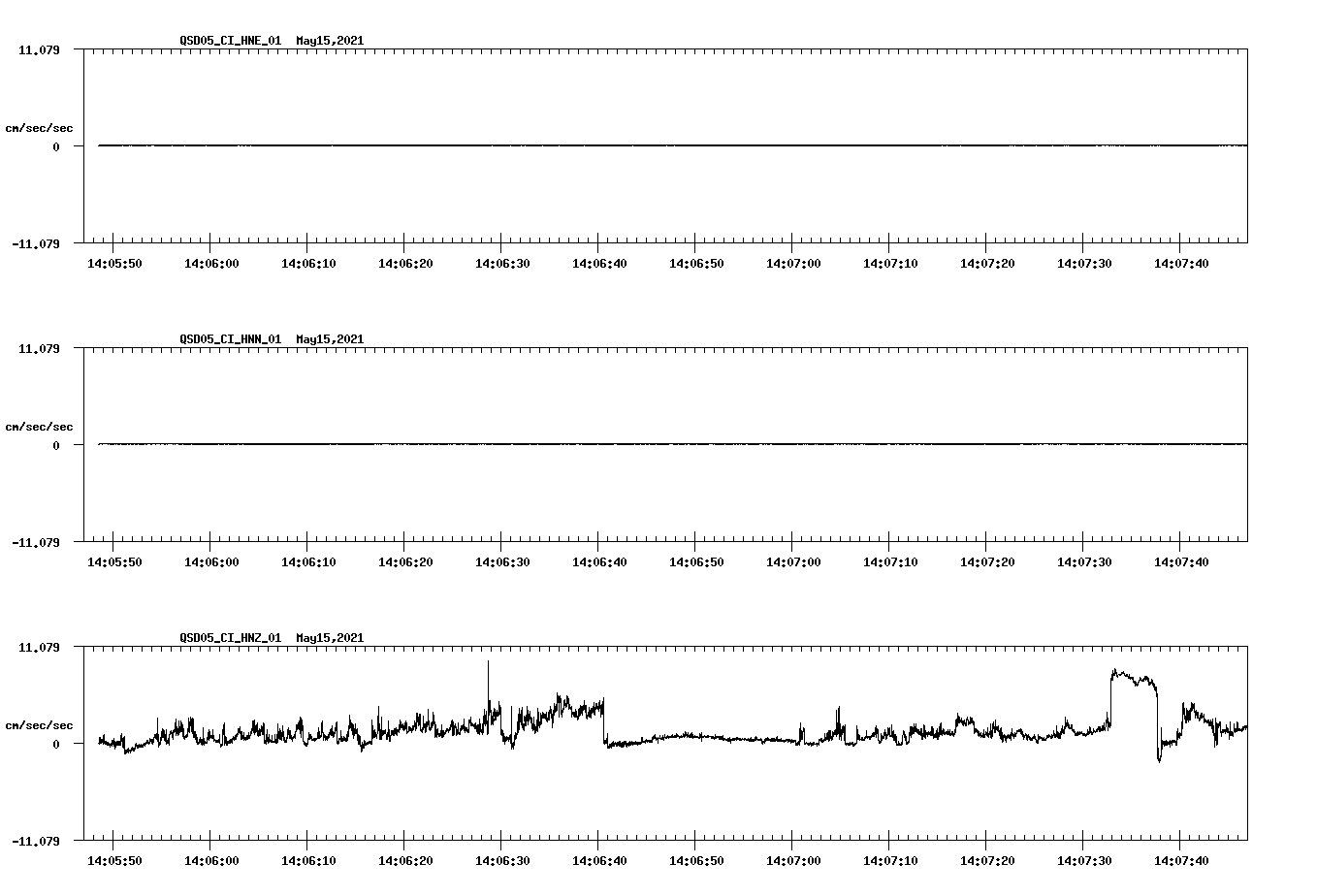Click the cm/sec/sec unit label of the top plot
The height and width of the screenshot is (896, 1317).
(x=40, y=126)
